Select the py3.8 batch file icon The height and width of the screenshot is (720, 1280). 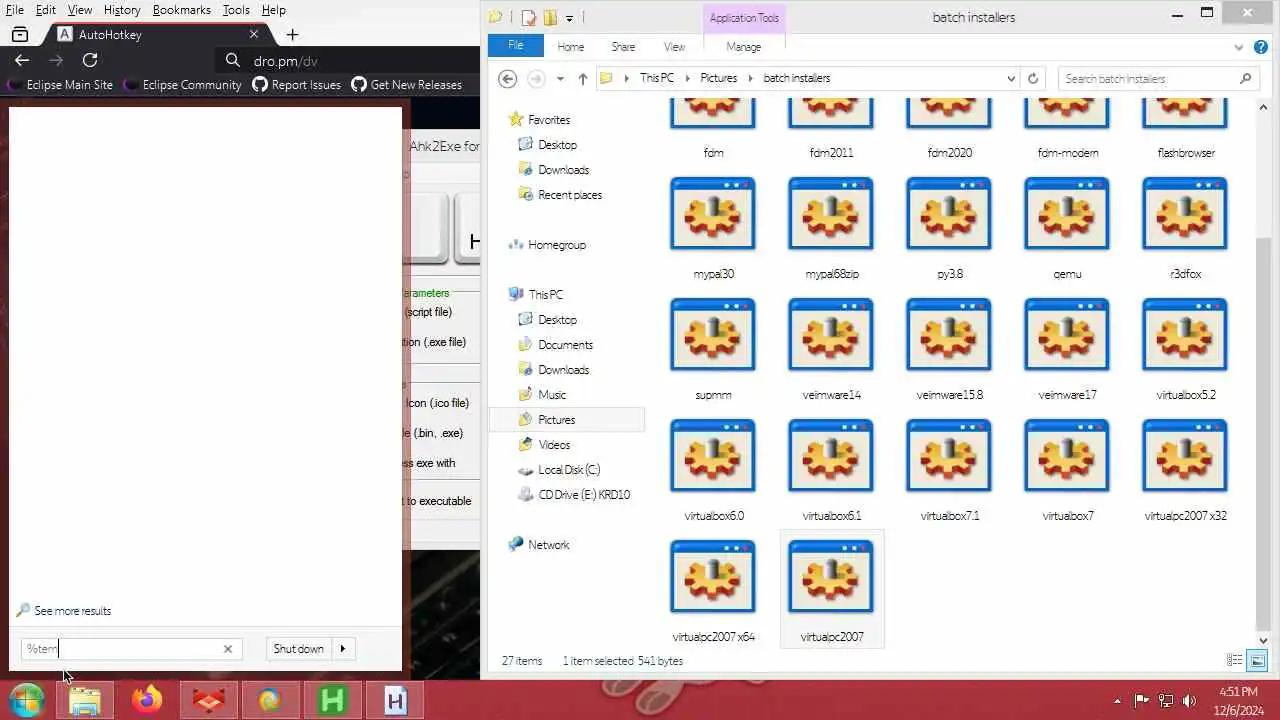(x=949, y=214)
